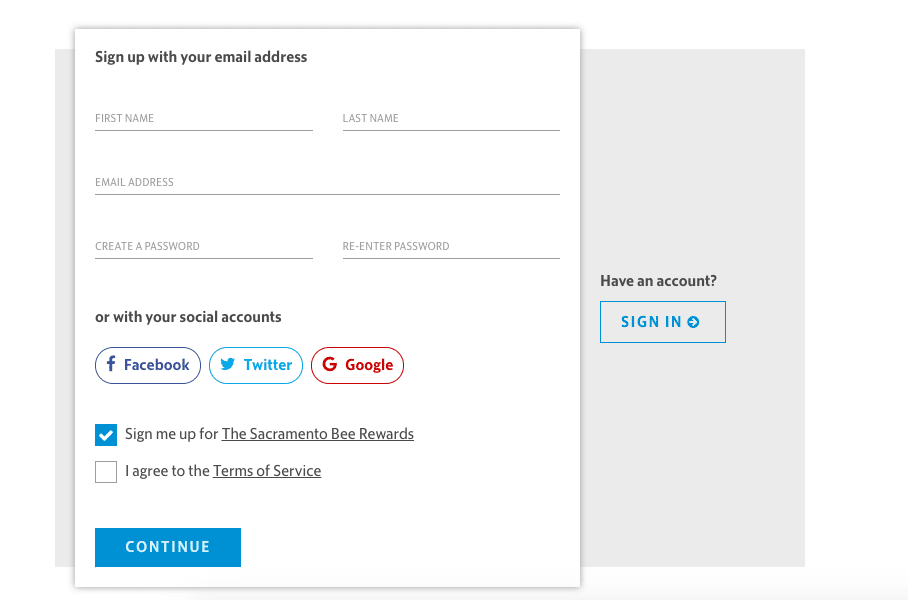Click the Sign In button text
Viewport: 908px width, 600px height.
pyautogui.click(x=651, y=322)
